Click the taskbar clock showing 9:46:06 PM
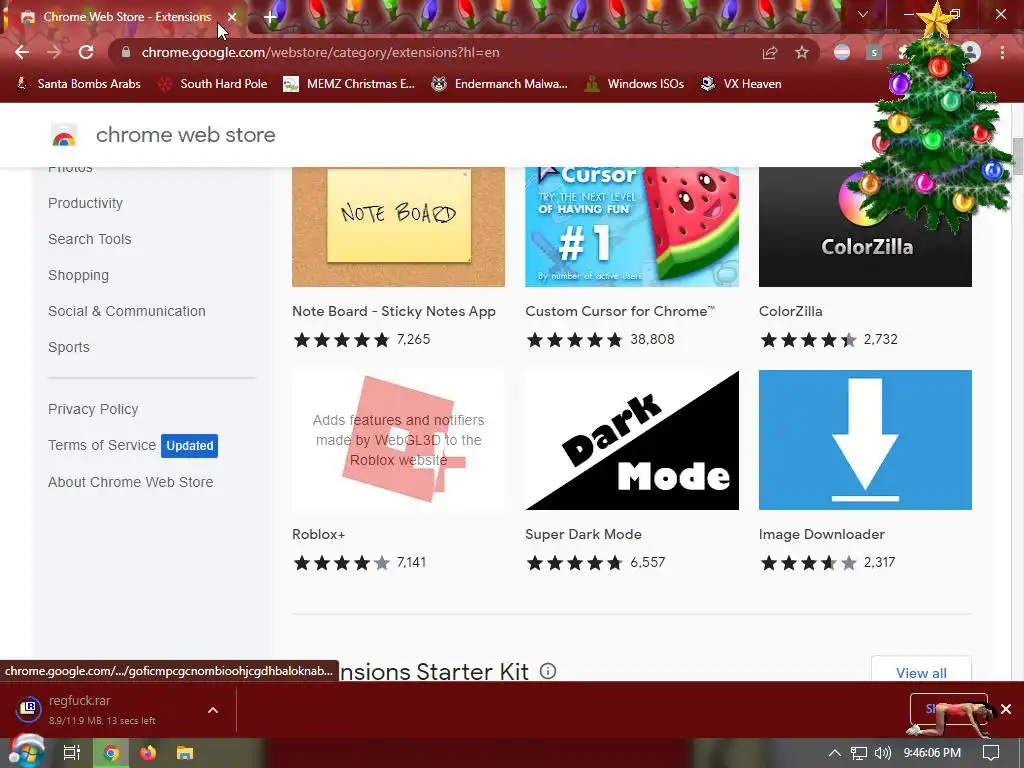This screenshot has width=1024, height=768. click(x=932, y=753)
